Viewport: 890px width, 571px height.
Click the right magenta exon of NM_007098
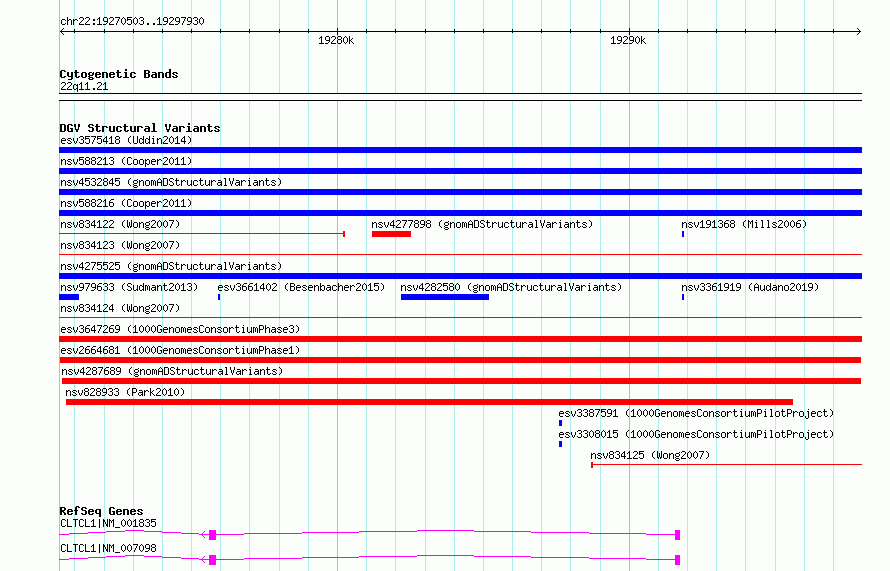tap(677, 560)
